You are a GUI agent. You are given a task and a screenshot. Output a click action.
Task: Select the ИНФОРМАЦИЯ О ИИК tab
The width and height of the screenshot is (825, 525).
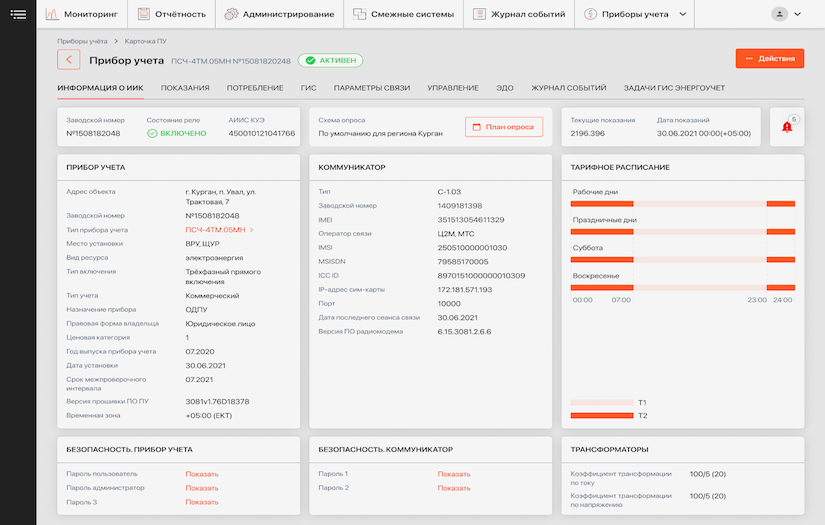tap(100, 88)
